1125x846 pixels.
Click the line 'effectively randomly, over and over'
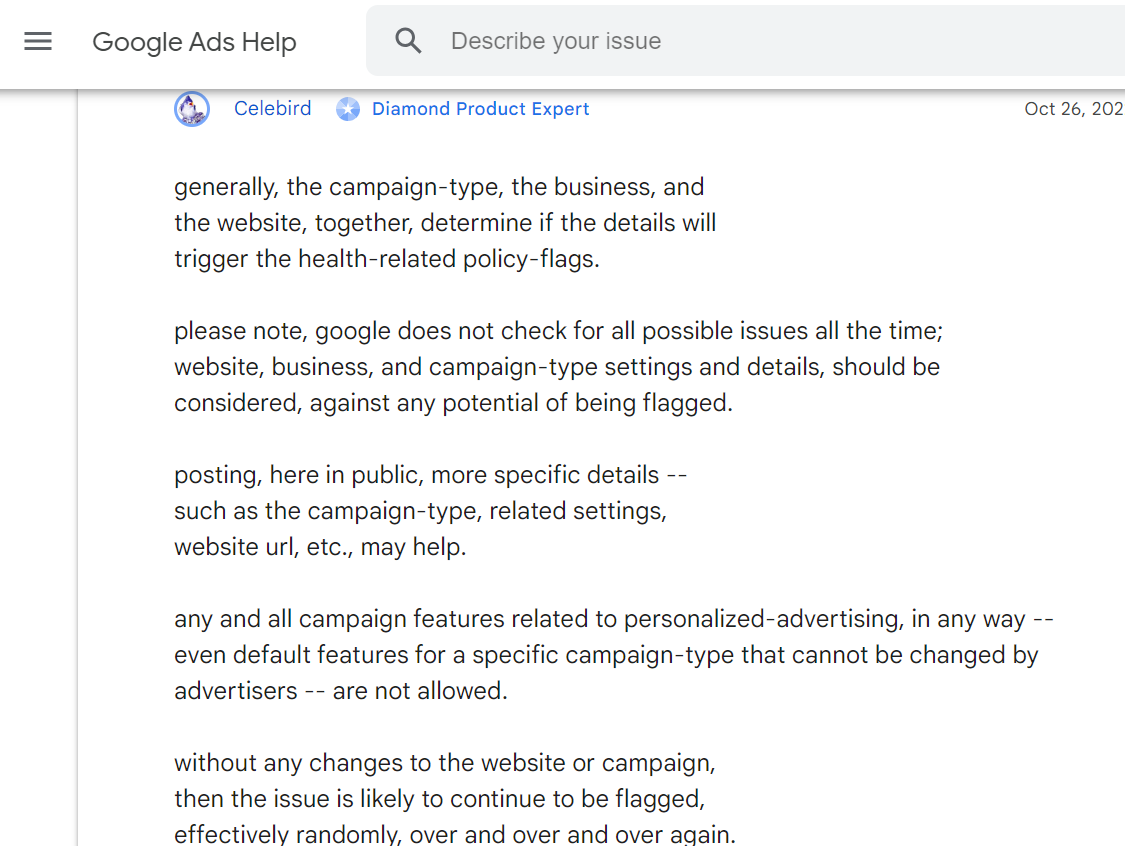point(455,834)
